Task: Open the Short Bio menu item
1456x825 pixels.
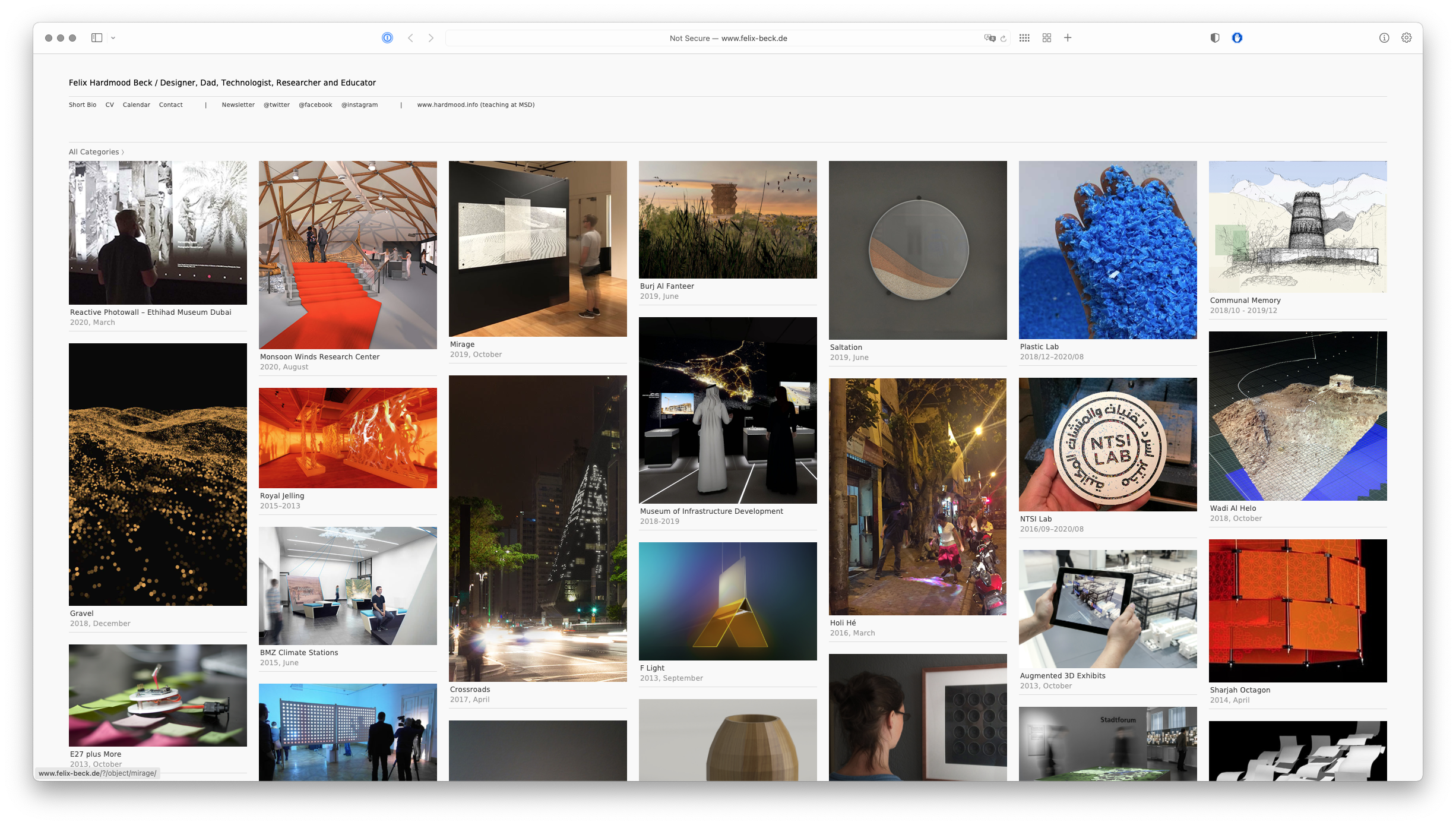Action: click(x=83, y=105)
